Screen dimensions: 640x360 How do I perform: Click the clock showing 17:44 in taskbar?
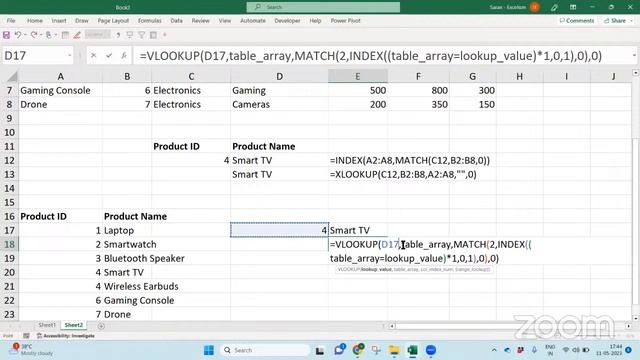(610, 350)
